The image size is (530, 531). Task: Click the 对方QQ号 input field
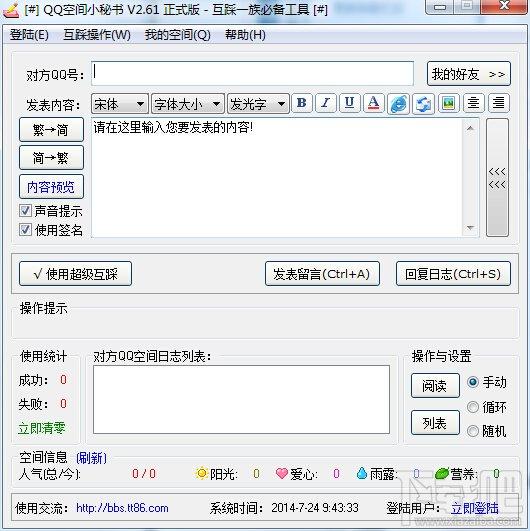[253, 73]
